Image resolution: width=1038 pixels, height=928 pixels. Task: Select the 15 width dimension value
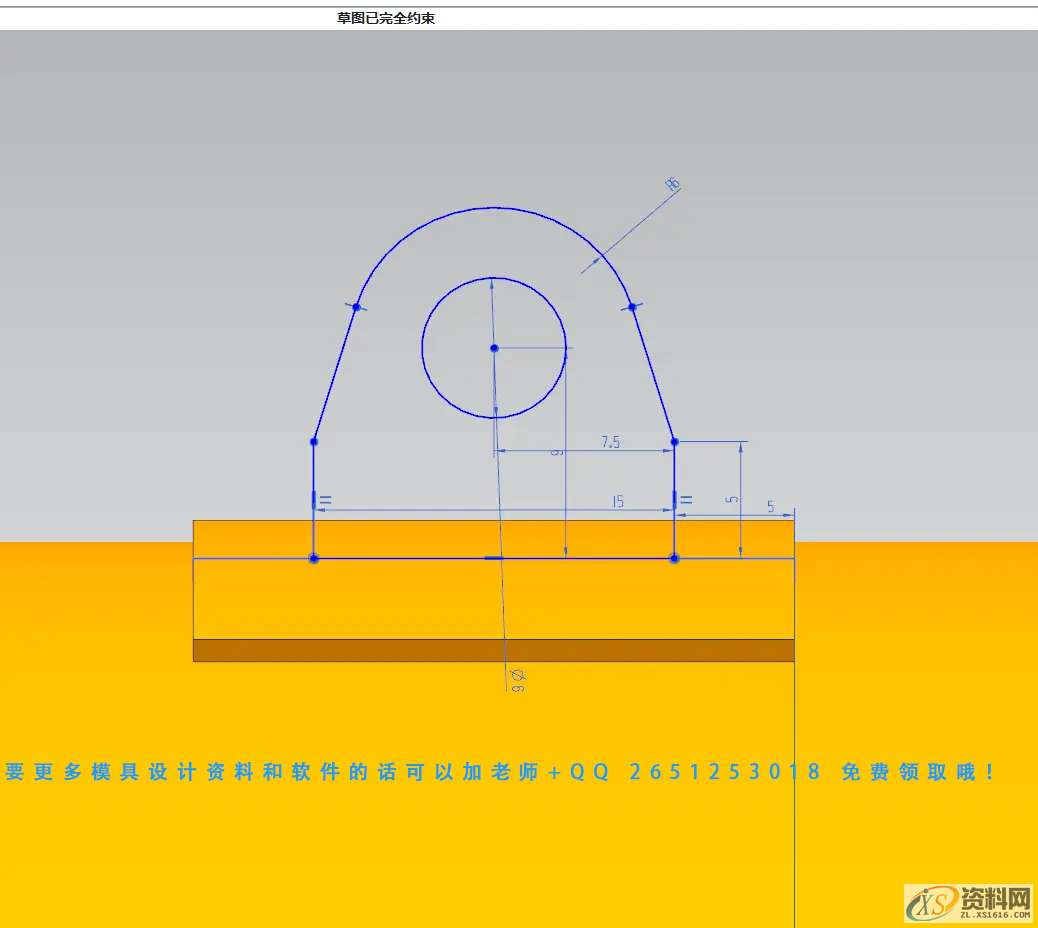618,502
